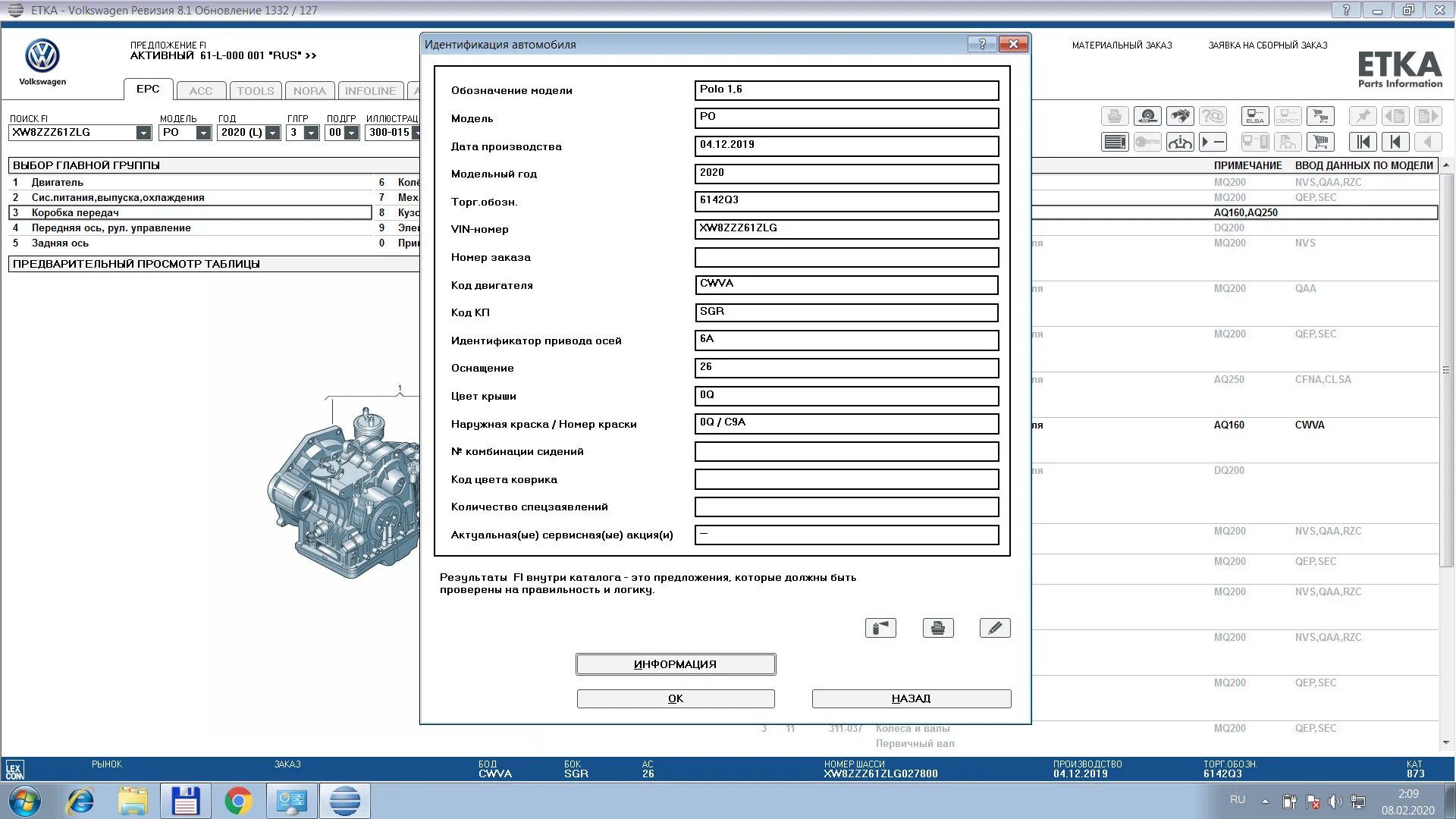Switch to the EPC tab
Screen dimensions: 1456x819
pos(148,89)
